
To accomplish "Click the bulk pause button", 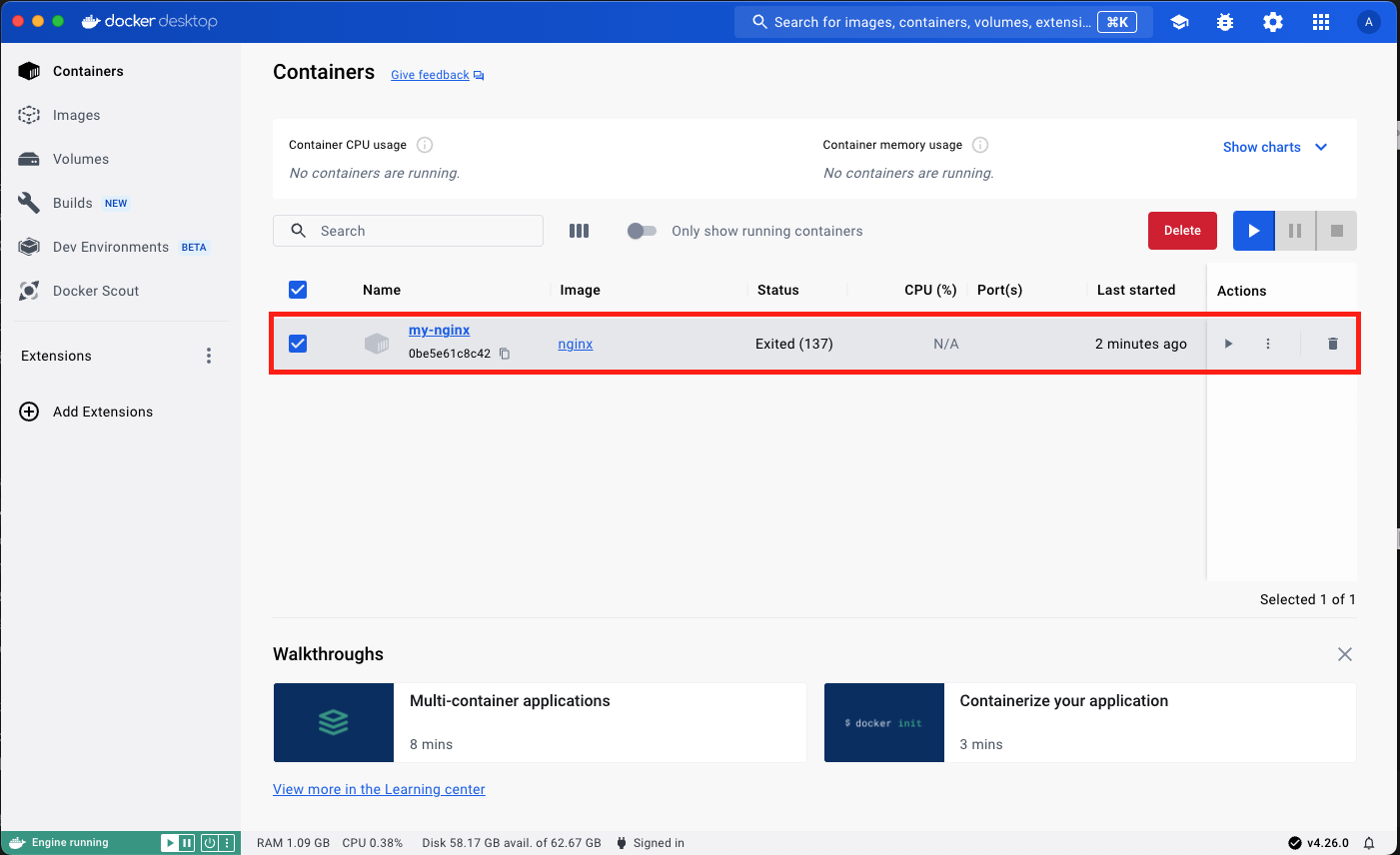I will (1295, 231).
